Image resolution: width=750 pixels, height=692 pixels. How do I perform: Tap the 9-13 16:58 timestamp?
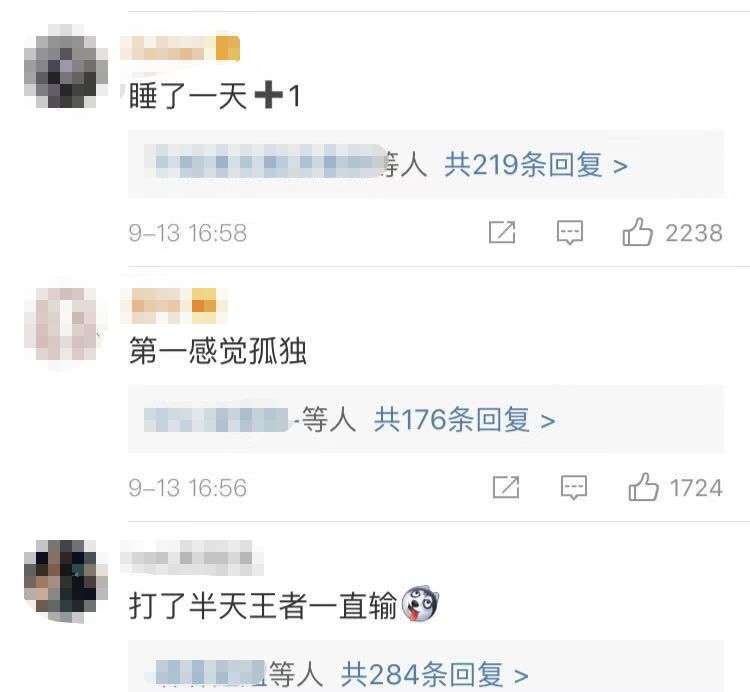(188, 233)
